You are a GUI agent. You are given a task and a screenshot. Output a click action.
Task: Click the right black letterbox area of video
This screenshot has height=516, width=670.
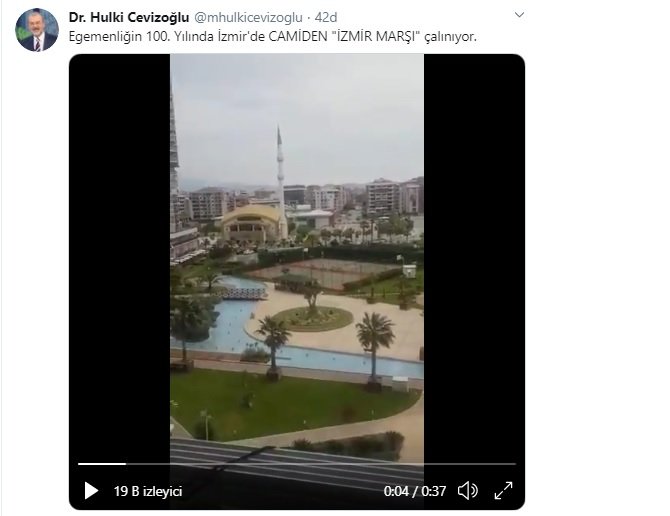474,256
